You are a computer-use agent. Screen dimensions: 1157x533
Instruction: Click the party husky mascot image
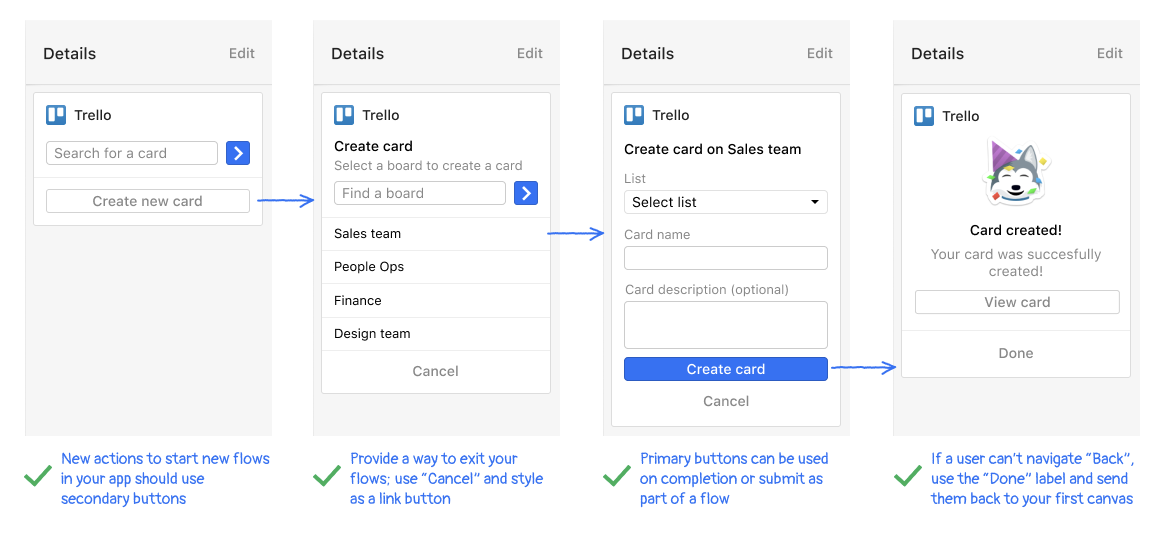[1015, 174]
